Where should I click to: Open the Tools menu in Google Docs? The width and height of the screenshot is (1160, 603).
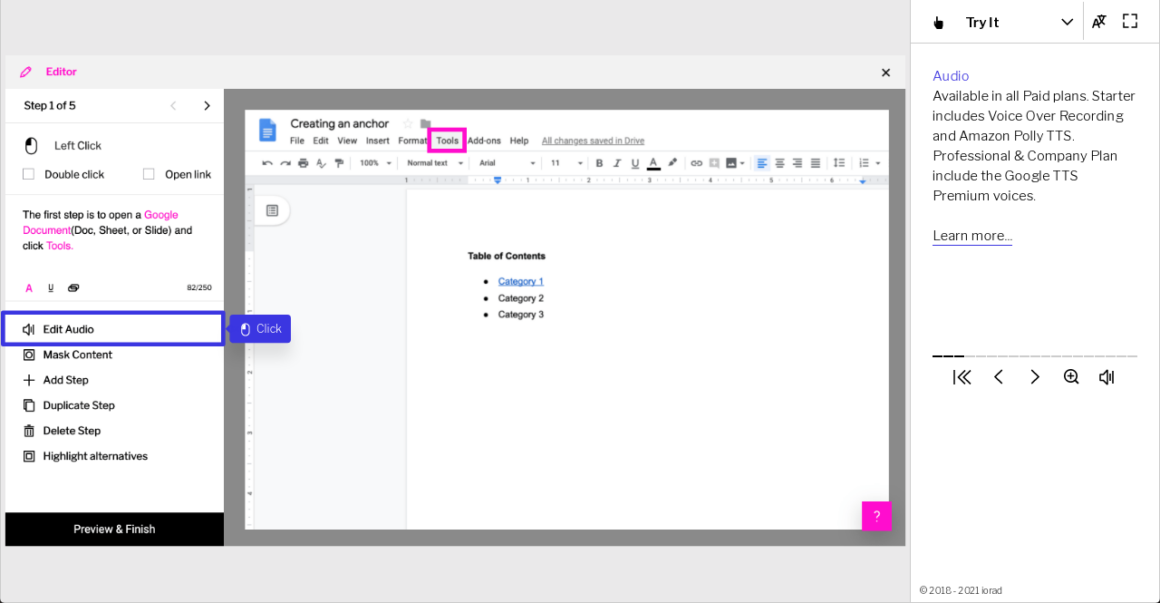pos(447,141)
